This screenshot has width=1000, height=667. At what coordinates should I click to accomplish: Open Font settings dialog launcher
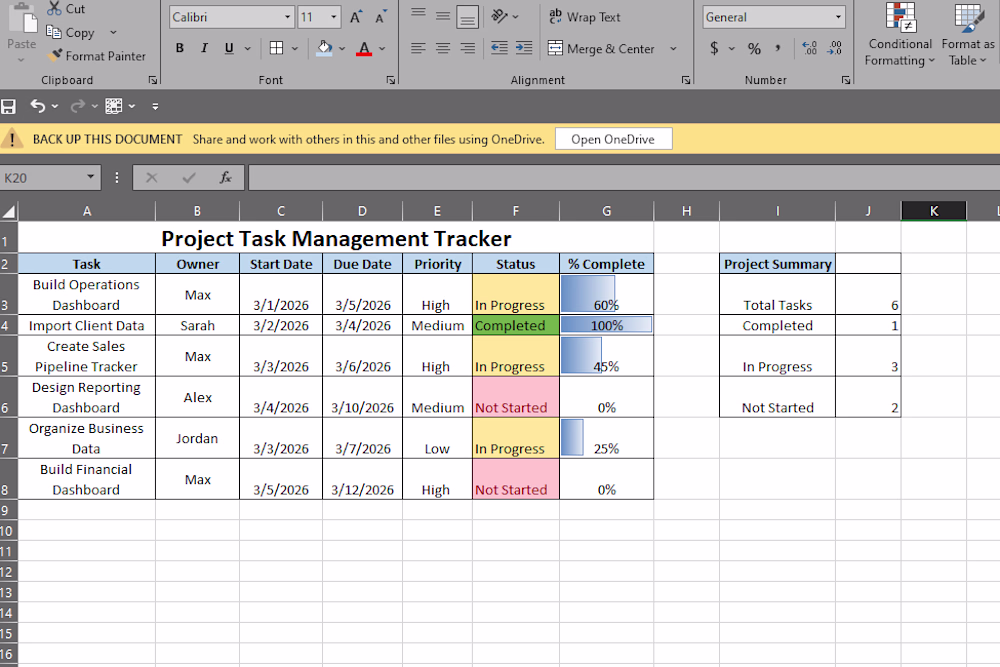point(391,80)
